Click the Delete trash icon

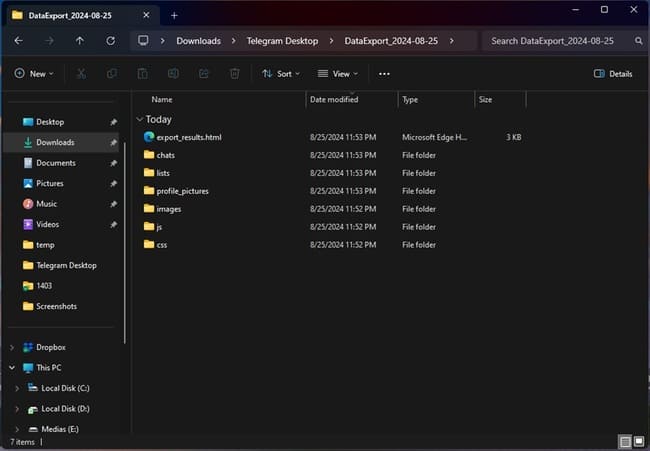coord(234,74)
